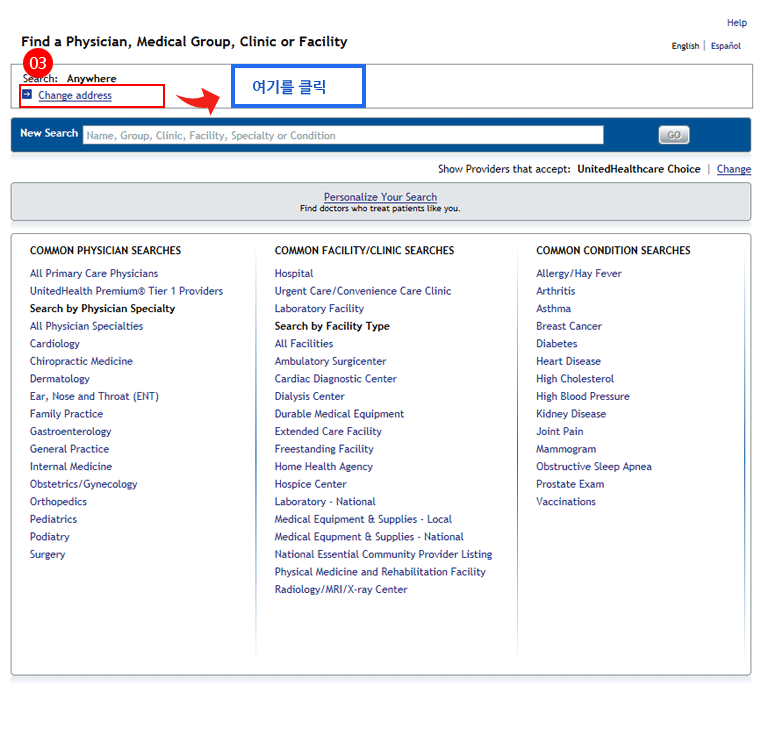Select Dialysis Center

309,397
